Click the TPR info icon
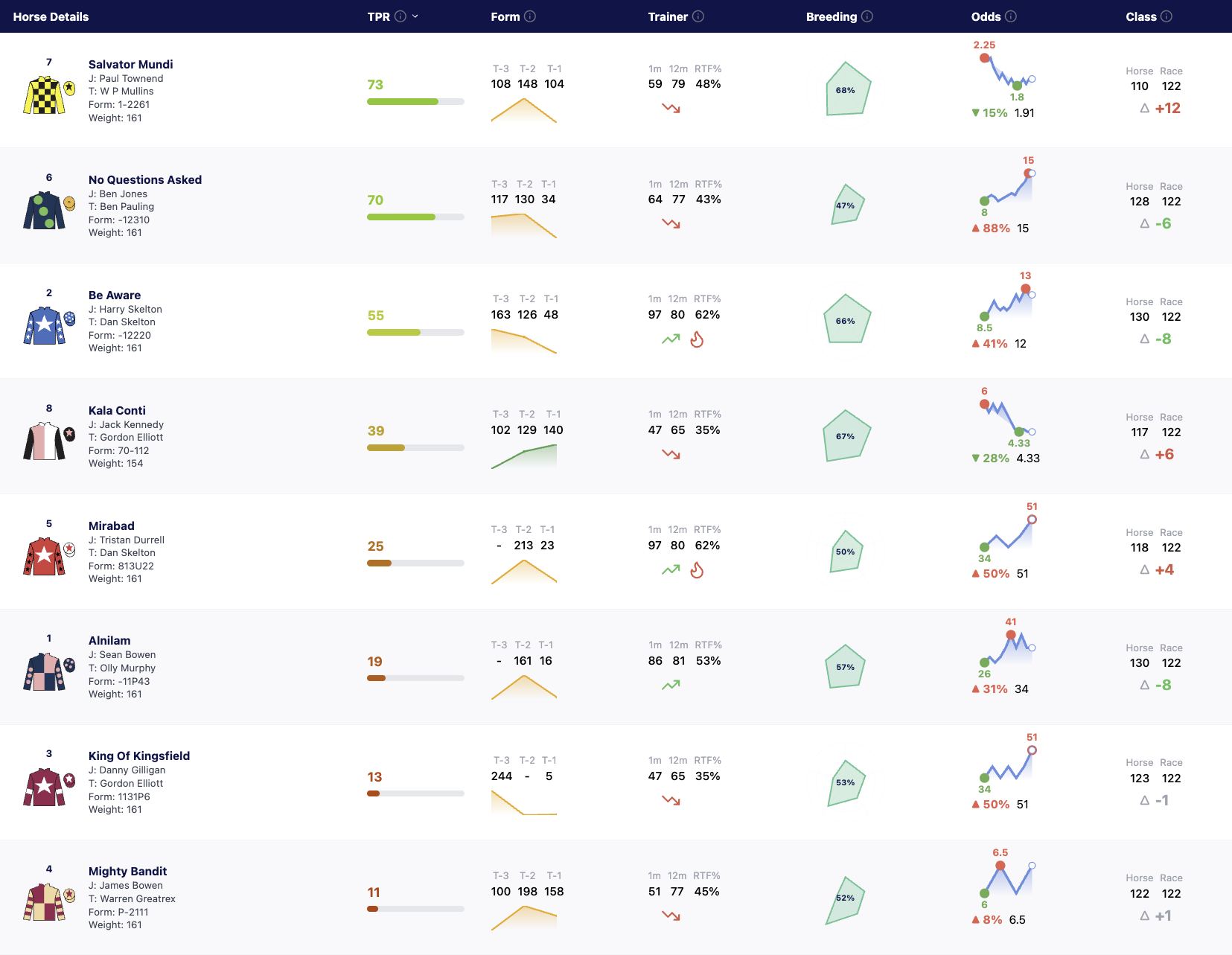The height and width of the screenshot is (955, 1232). (x=400, y=16)
